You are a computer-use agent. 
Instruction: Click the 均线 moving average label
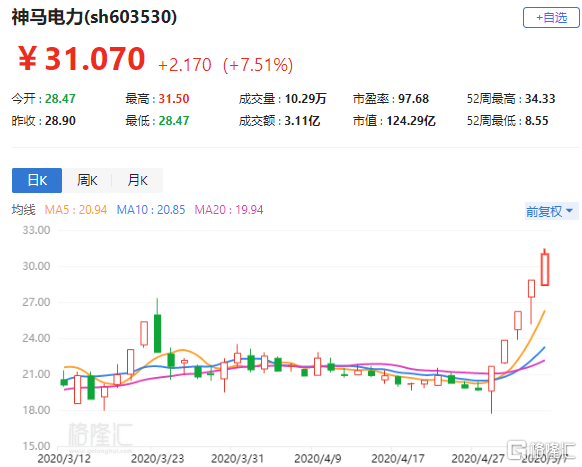[23, 210]
